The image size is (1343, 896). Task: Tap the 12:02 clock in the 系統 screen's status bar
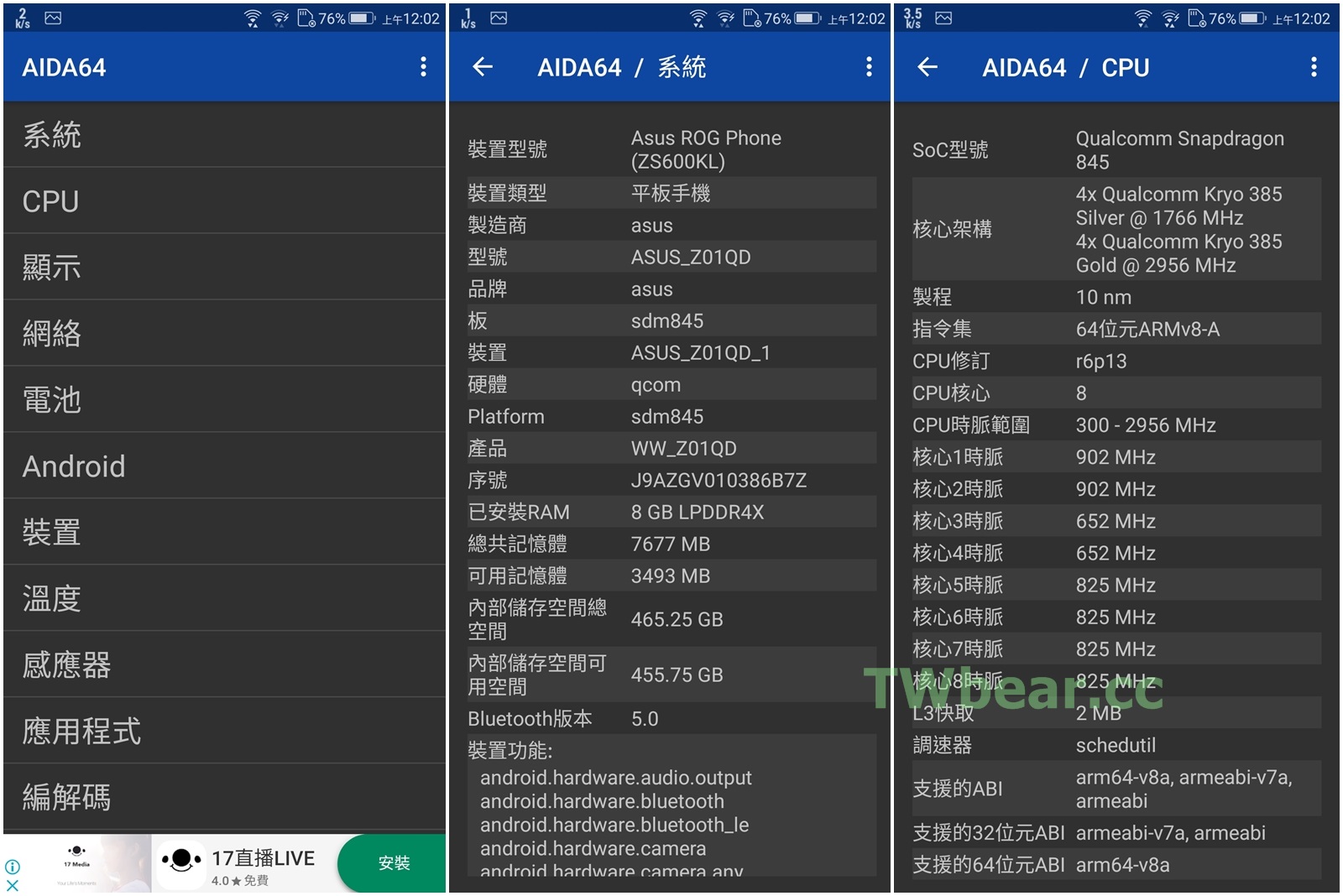point(856,18)
